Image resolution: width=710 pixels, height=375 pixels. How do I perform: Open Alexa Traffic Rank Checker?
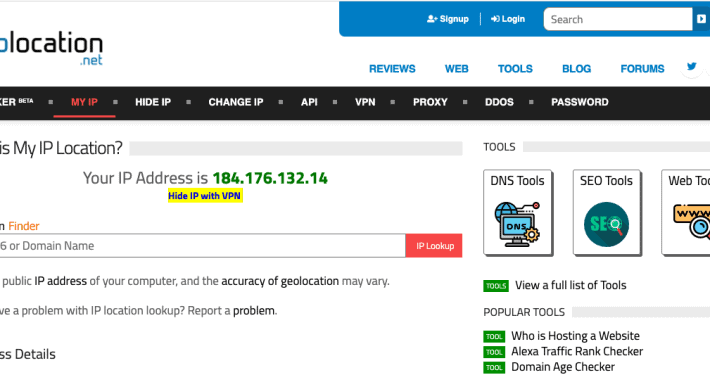577,351
